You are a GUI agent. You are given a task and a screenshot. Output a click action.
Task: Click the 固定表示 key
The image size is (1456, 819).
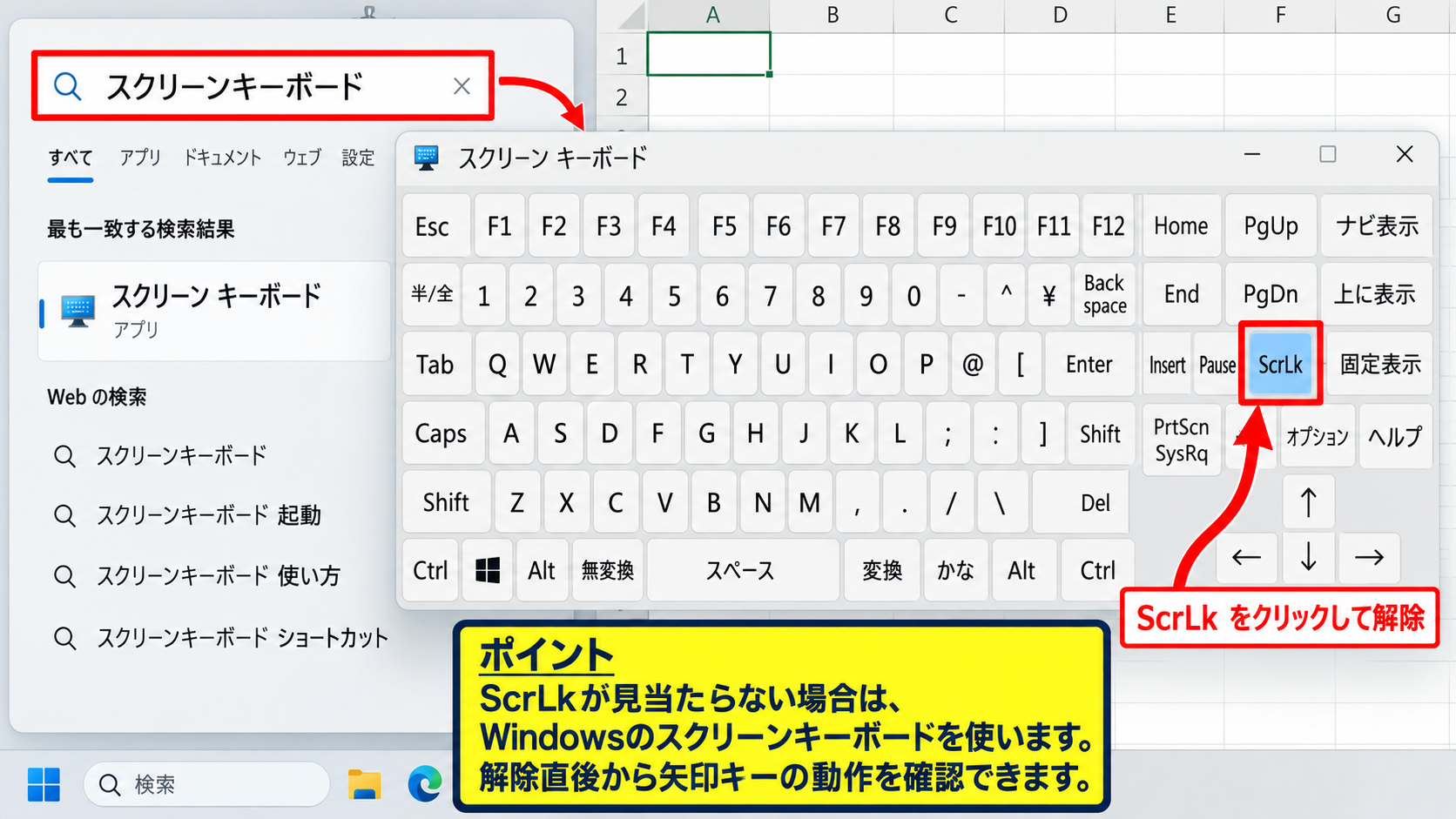coord(1380,364)
